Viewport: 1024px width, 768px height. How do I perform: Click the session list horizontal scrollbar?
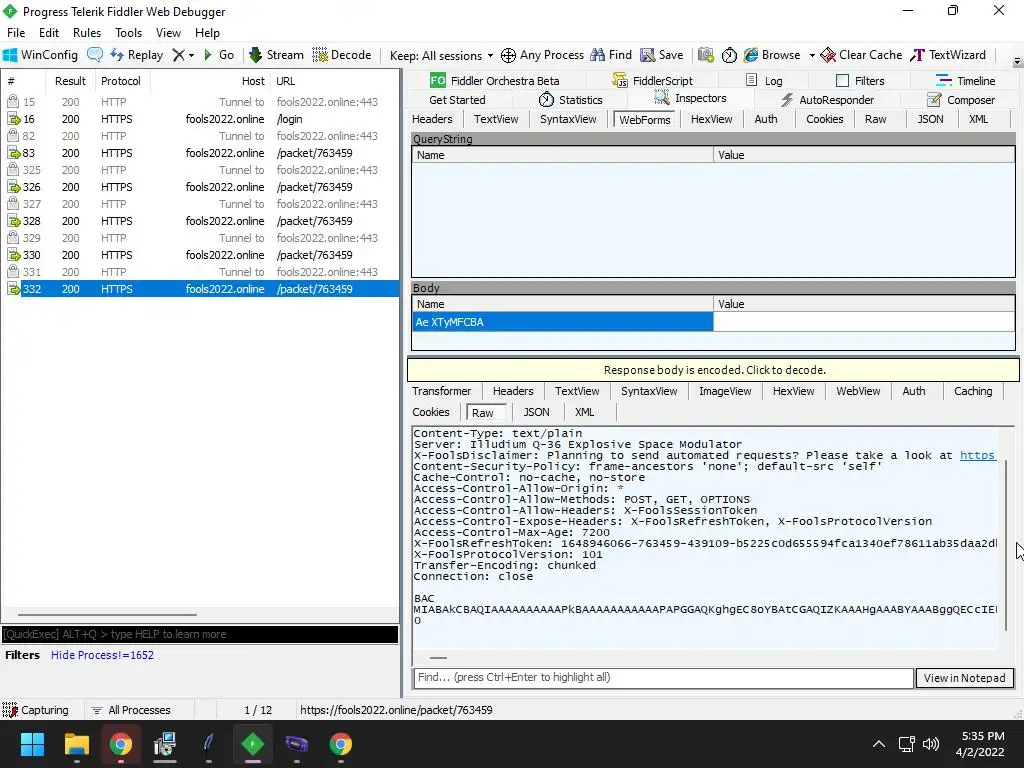[x=107, y=615]
